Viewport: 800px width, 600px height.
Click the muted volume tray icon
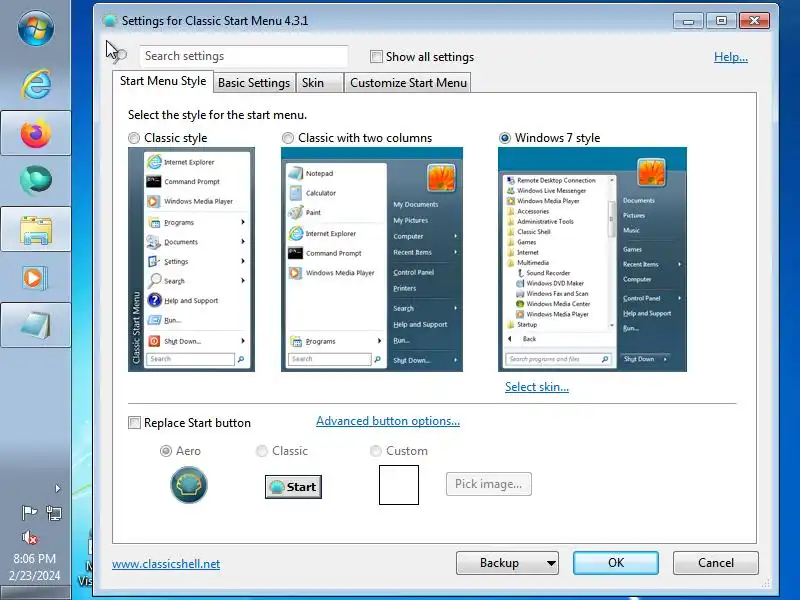pos(29,537)
